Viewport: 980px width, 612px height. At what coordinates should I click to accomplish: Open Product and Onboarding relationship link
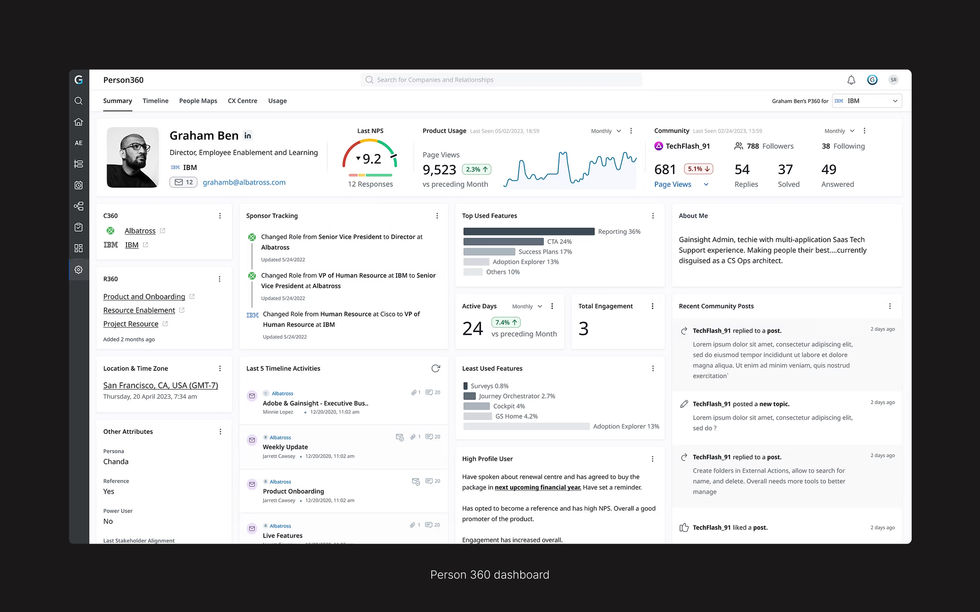144,296
